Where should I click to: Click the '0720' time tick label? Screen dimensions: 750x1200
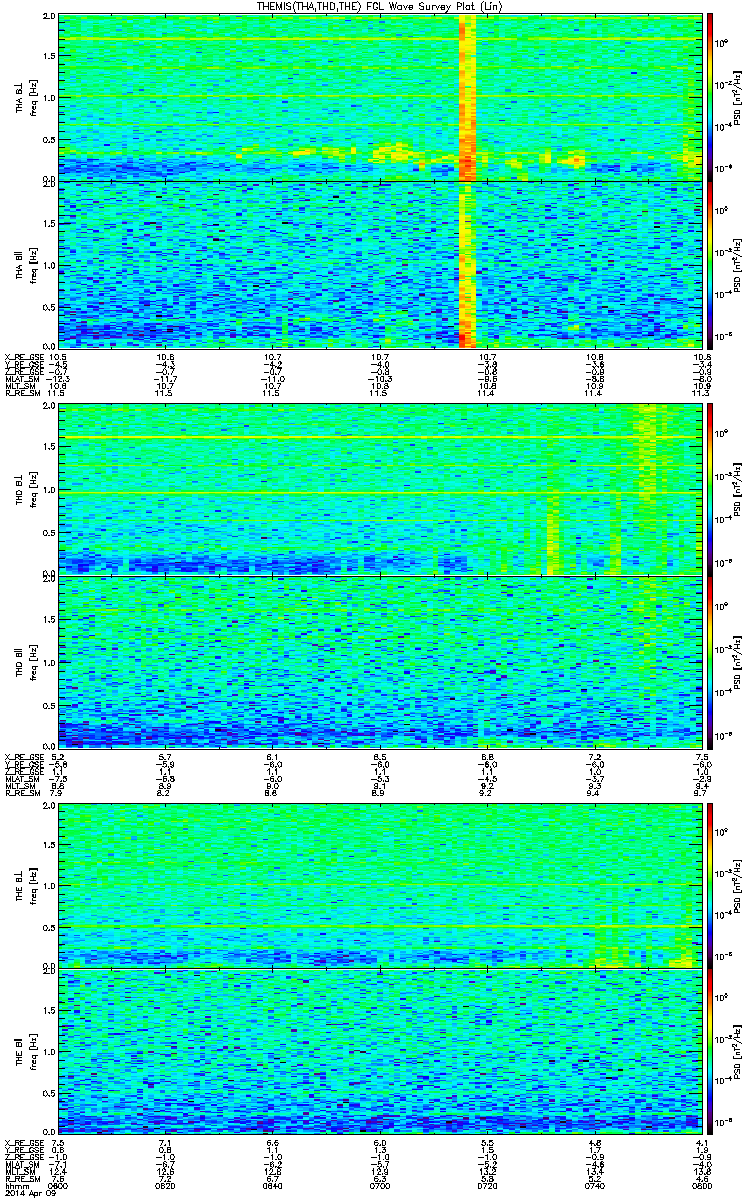point(487,1185)
